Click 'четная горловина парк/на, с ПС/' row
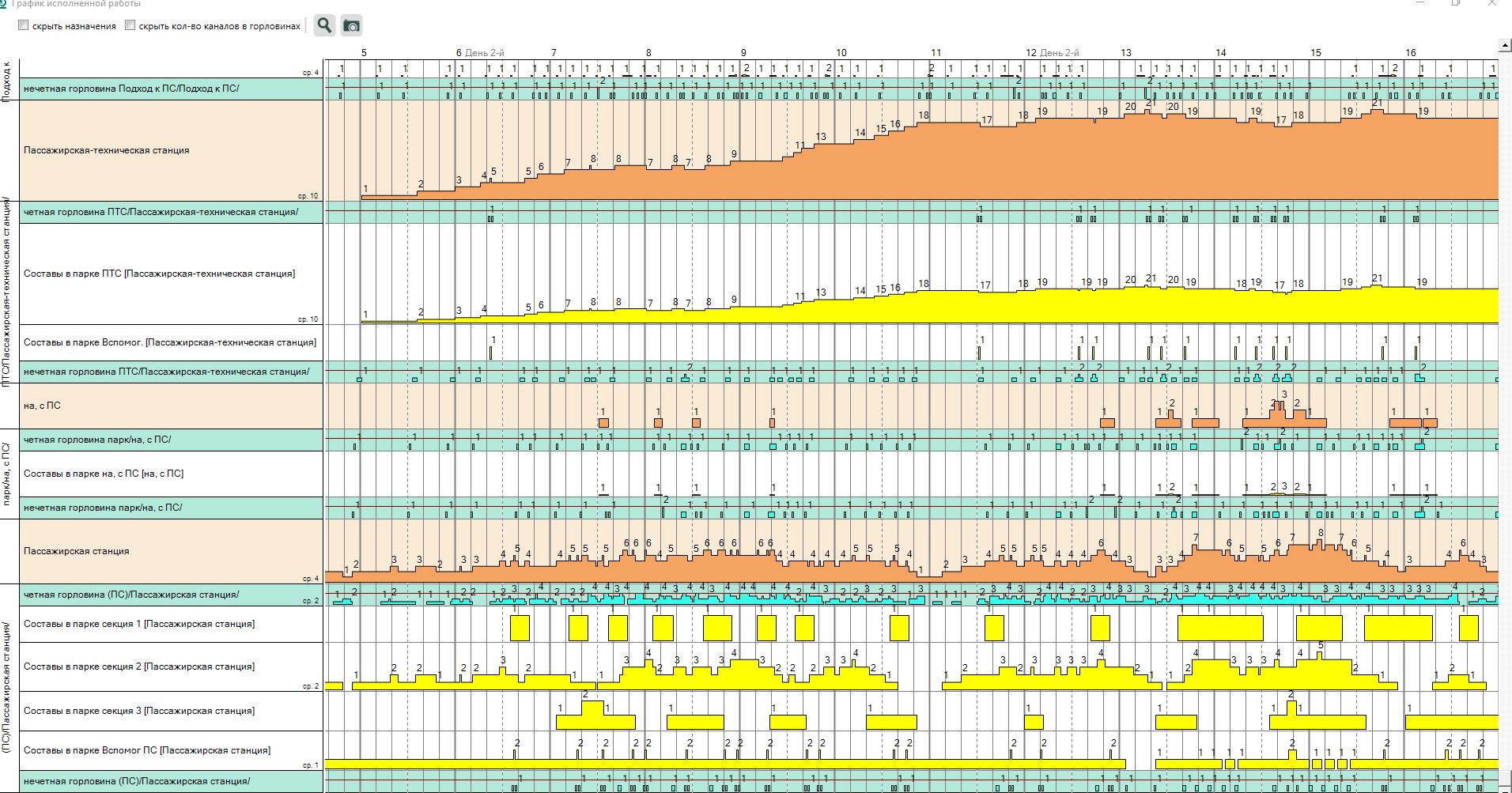 (97, 440)
